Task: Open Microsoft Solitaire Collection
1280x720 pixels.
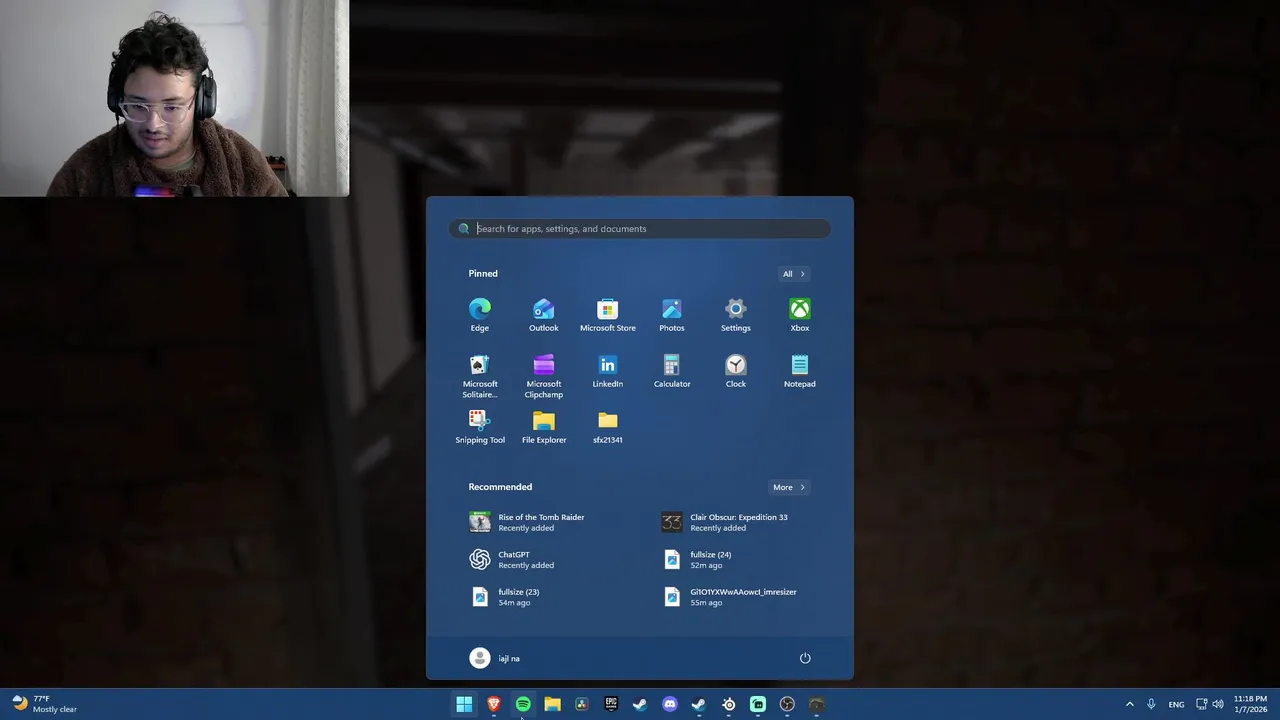Action: (480, 376)
